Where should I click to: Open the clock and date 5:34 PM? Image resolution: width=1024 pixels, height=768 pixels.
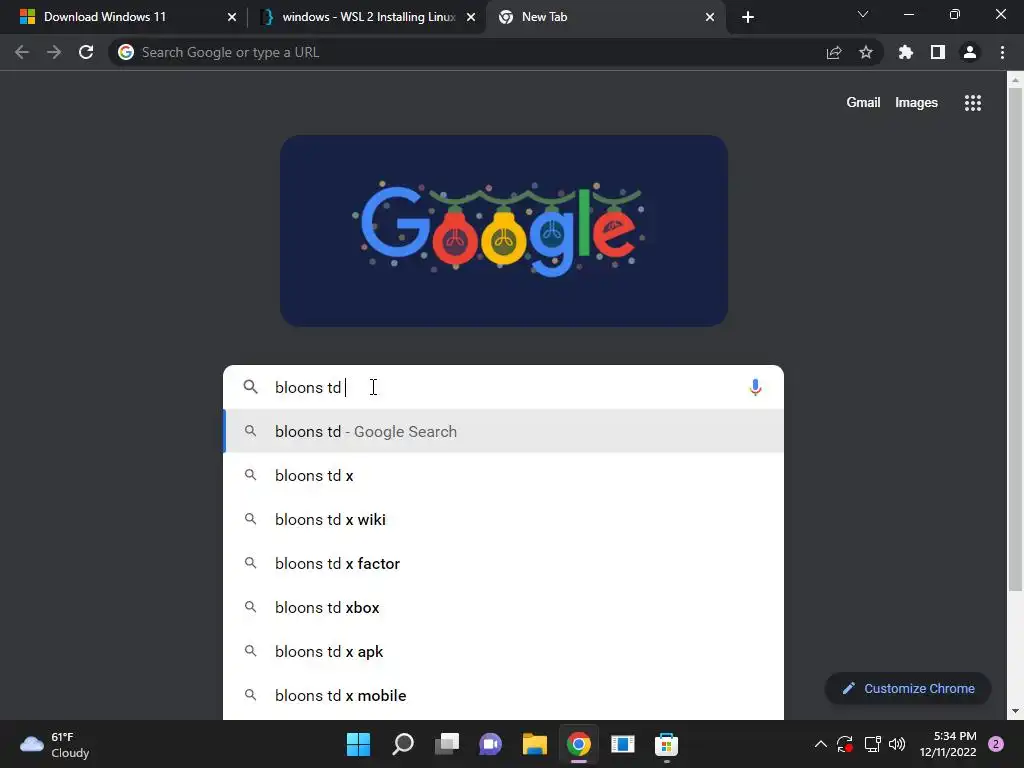click(948, 744)
